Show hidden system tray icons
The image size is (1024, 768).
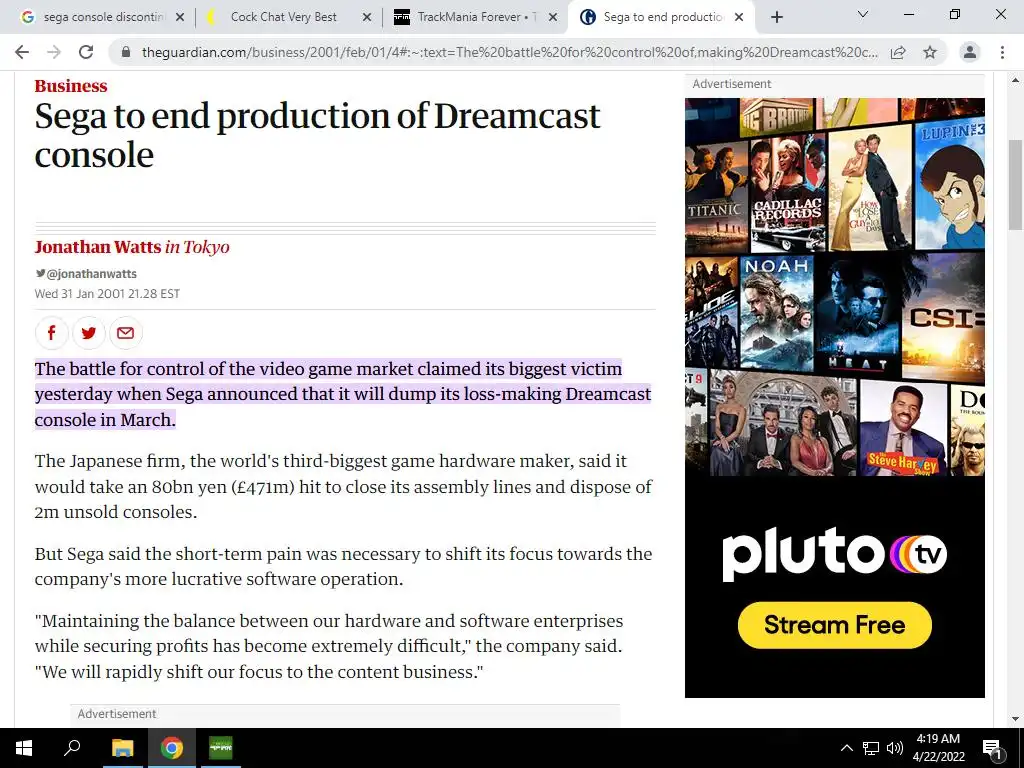[x=846, y=748]
